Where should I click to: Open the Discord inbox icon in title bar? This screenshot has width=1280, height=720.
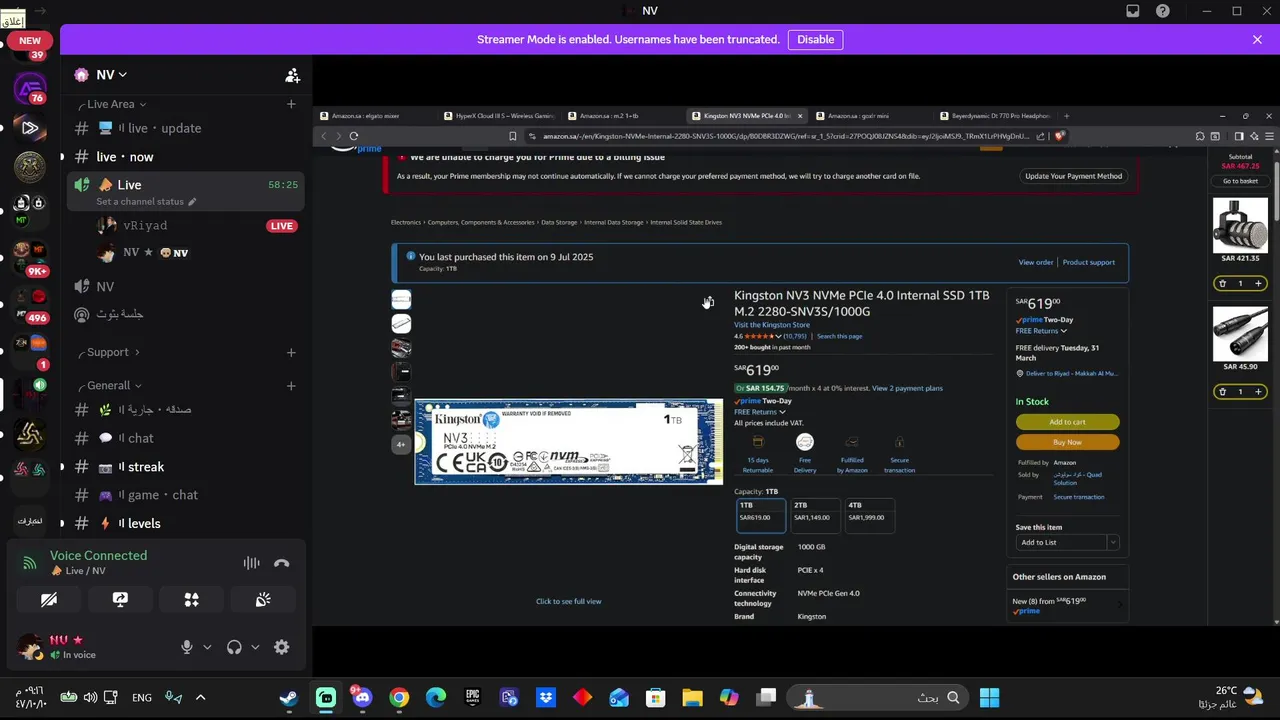click(1132, 11)
